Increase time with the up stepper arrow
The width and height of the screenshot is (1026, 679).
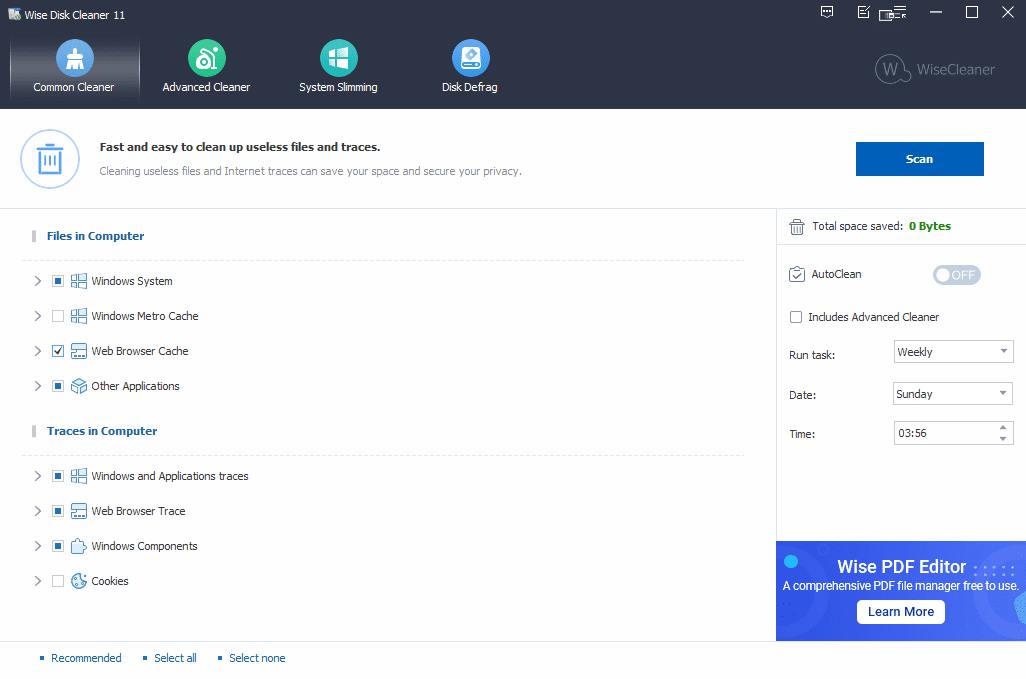1003,428
